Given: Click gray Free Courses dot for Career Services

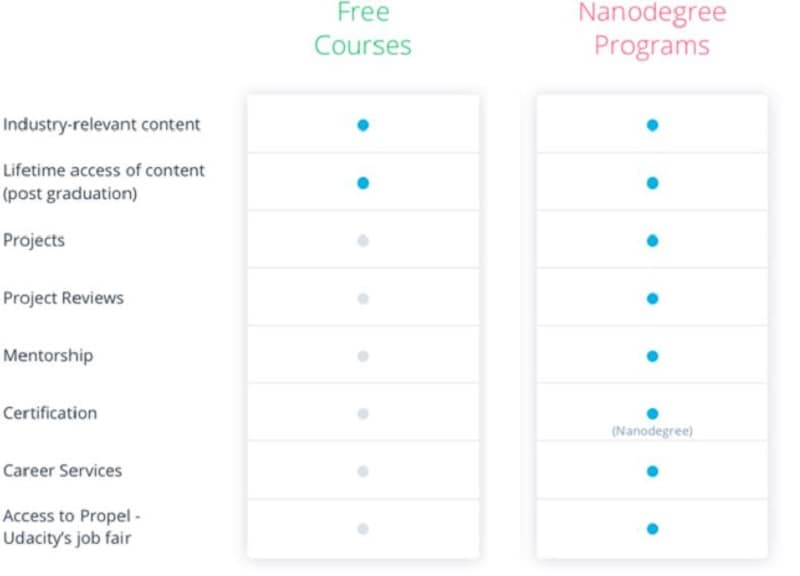Looking at the screenshot, I should coord(363,471).
